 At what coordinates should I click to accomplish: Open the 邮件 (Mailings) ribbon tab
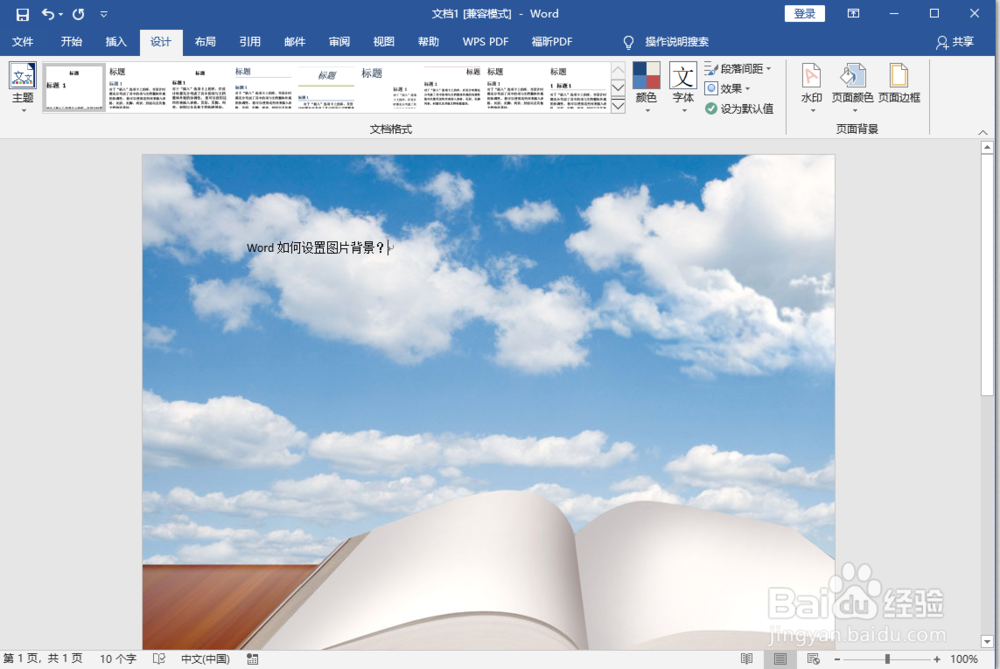[x=294, y=42]
